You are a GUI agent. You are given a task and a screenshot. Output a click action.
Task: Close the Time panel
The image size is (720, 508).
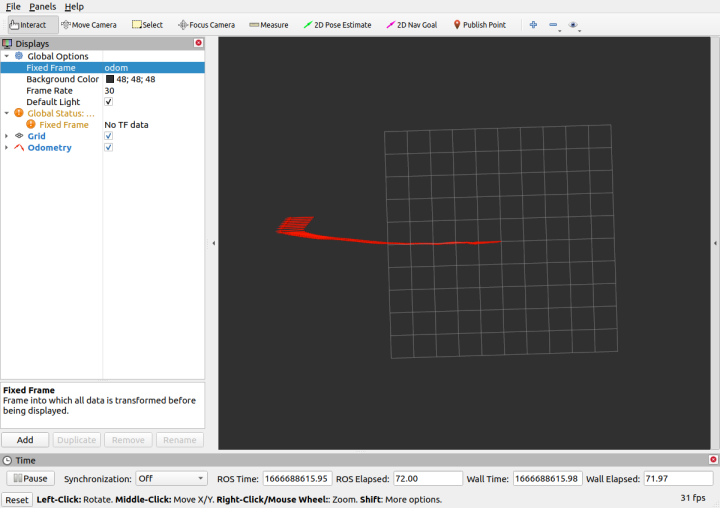713,459
